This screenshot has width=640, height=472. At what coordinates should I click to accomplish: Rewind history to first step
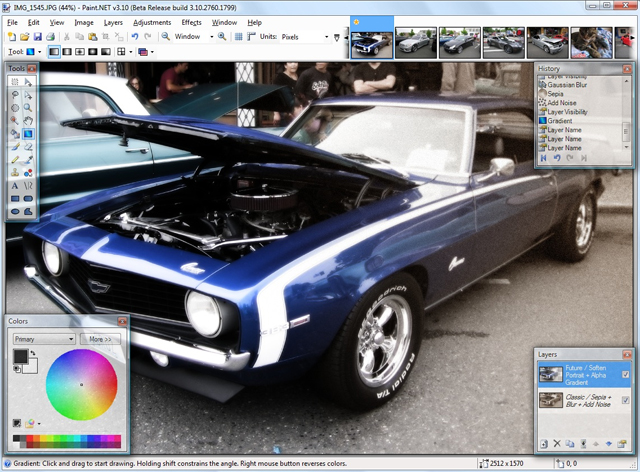543,158
